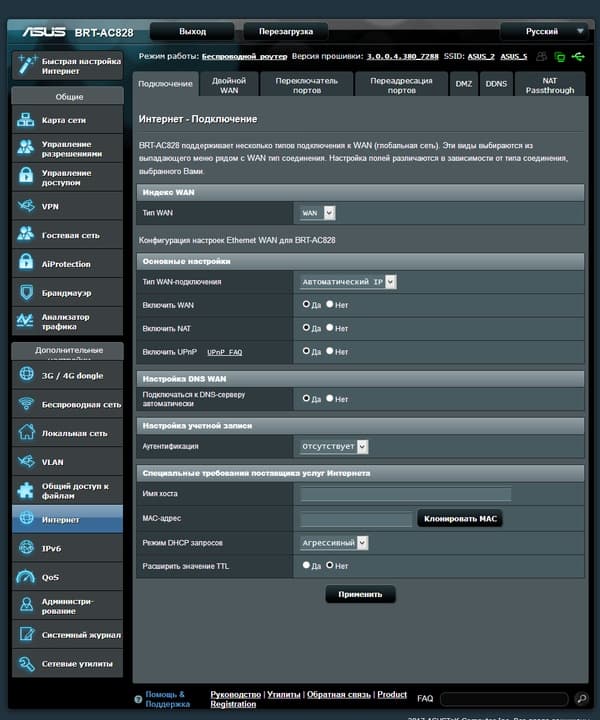Open AiProtection shield icon
The image size is (600, 720).
pos(26,264)
